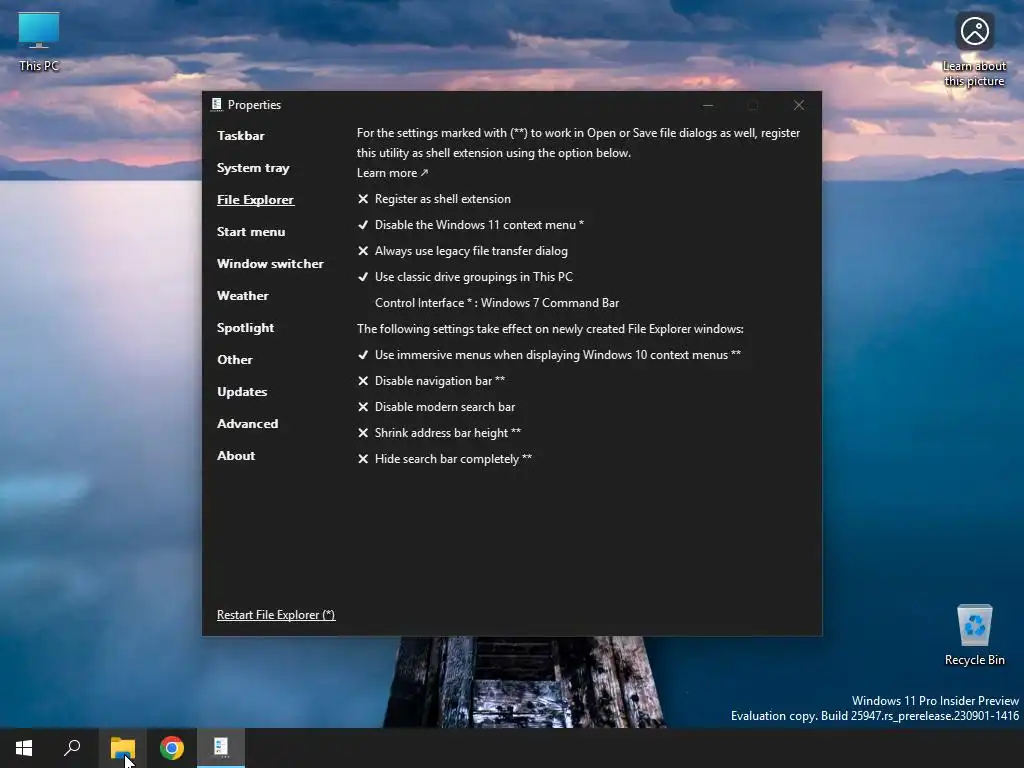1024x768 pixels.
Task: Minimize the Properties window
Action: click(708, 105)
